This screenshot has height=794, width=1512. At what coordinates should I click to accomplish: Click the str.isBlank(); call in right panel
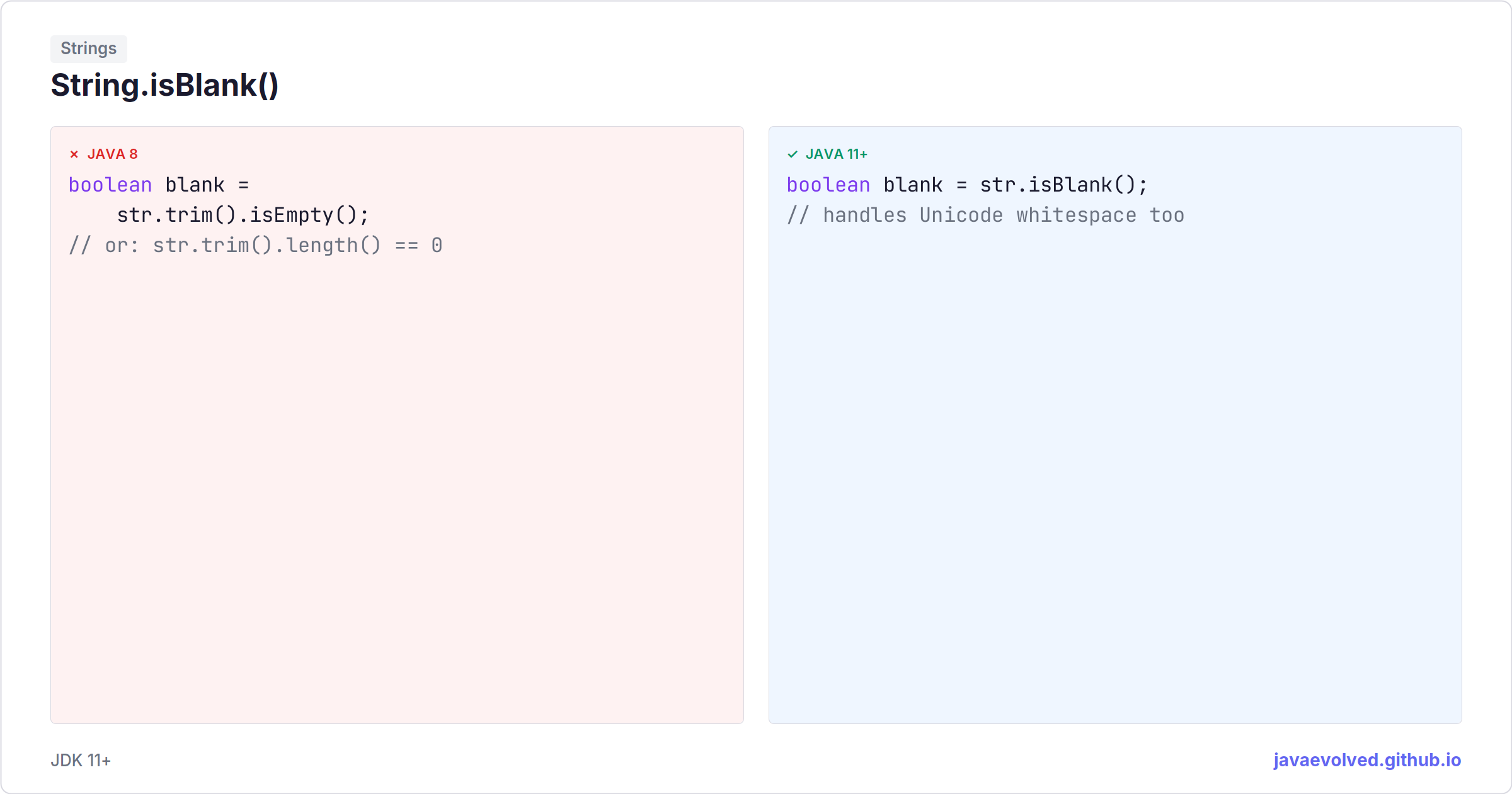click(x=1064, y=185)
